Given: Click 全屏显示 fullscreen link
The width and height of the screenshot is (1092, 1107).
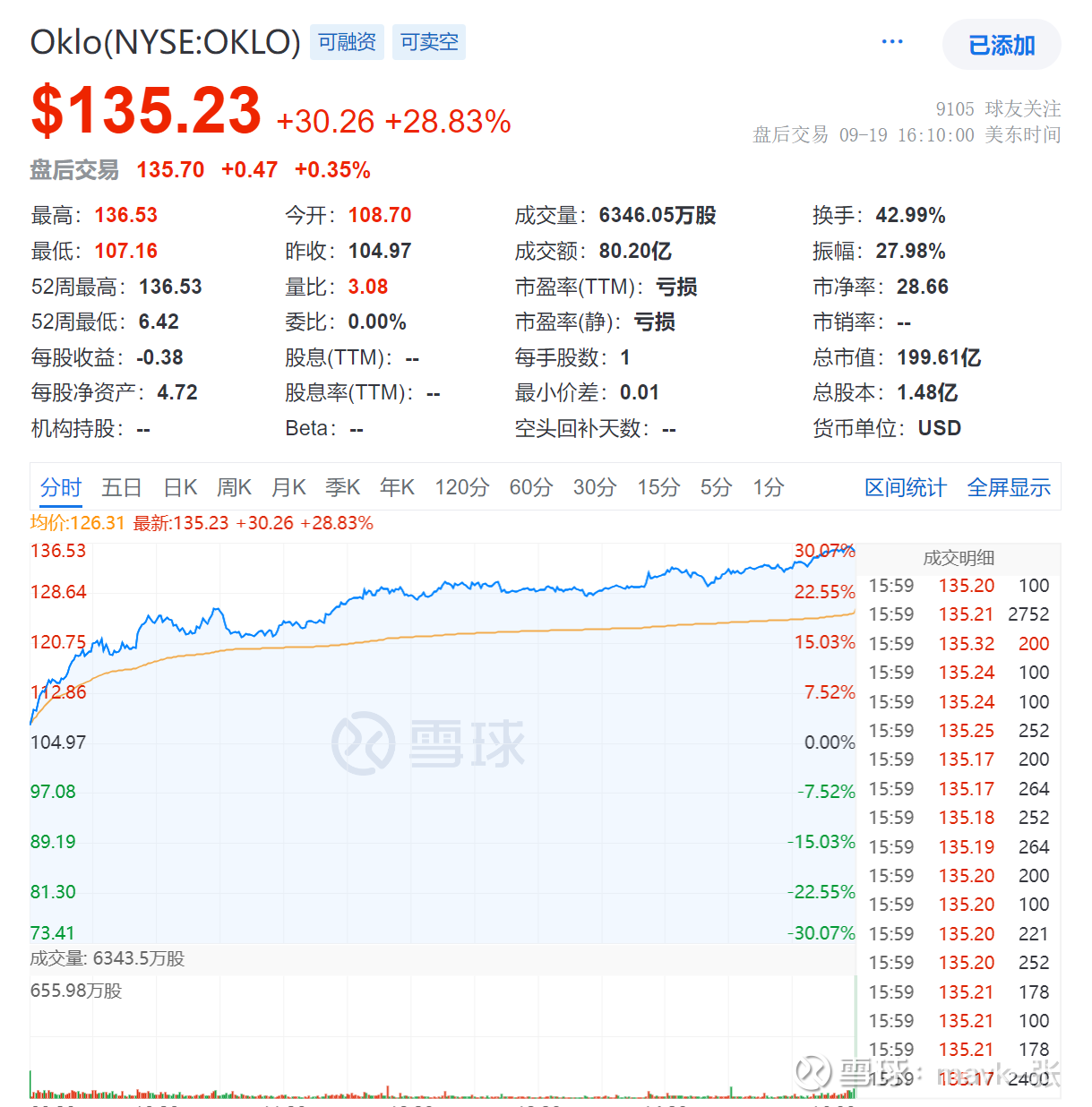Looking at the screenshot, I should 1009,487.
